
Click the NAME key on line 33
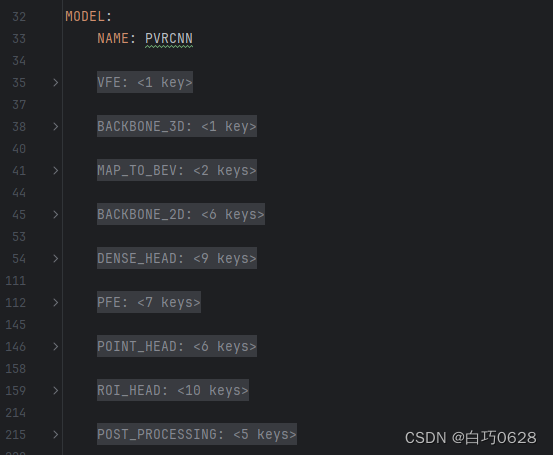tap(113, 38)
